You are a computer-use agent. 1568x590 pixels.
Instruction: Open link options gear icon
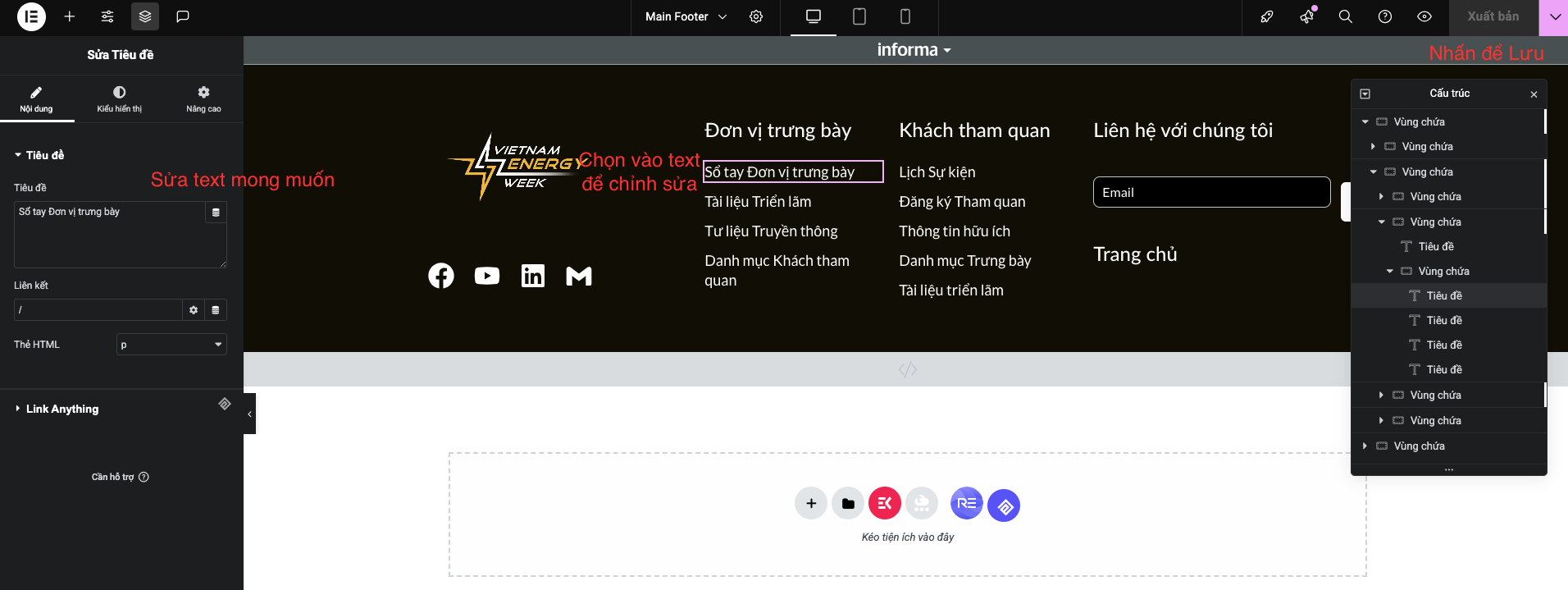(x=194, y=310)
